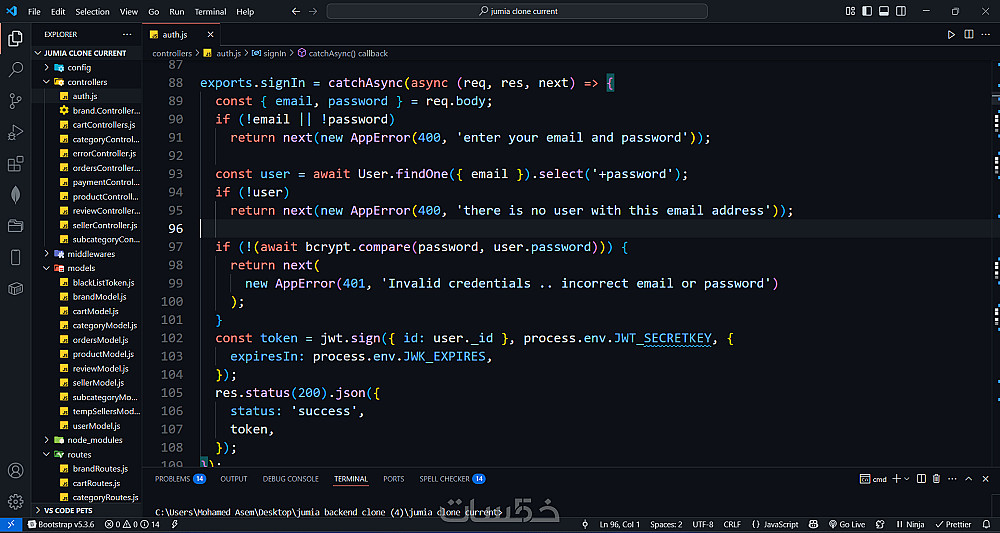This screenshot has width=1000, height=533.
Task: Click Bootstrap v5.3.6 in status bar
Action: (x=61, y=524)
